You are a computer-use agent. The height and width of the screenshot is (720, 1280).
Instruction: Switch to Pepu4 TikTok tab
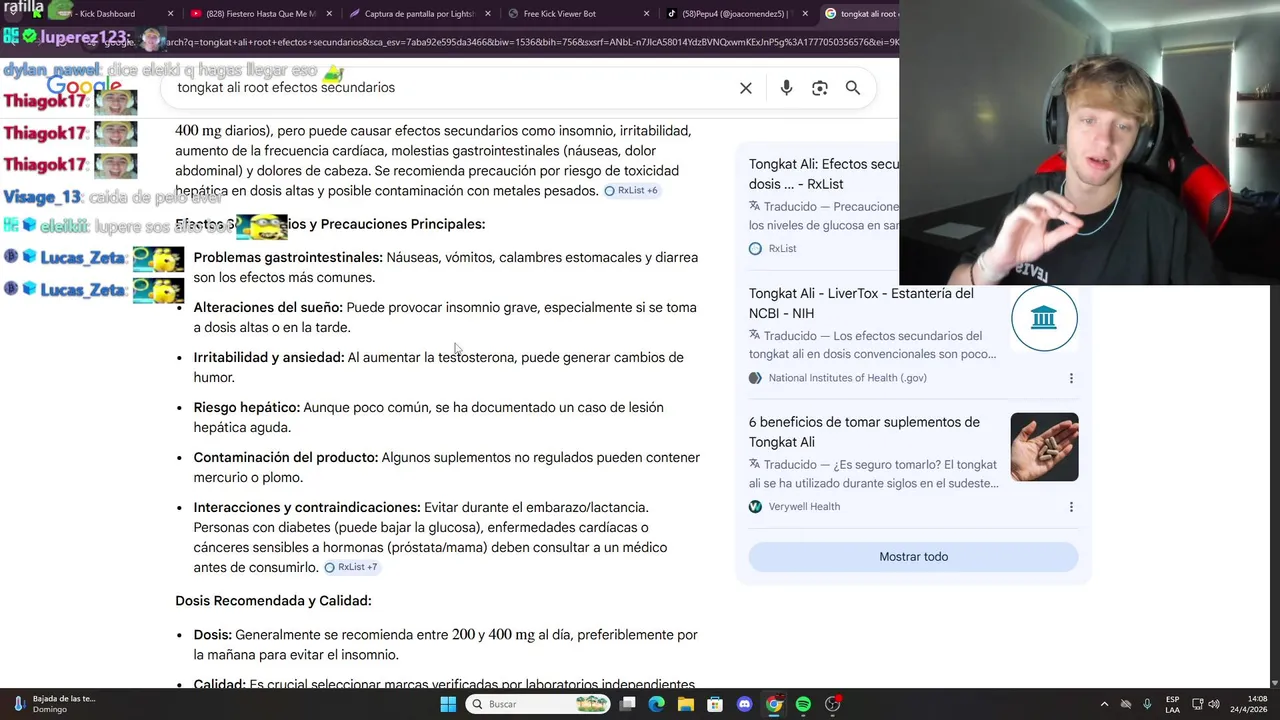pyautogui.click(x=735, y=14)
